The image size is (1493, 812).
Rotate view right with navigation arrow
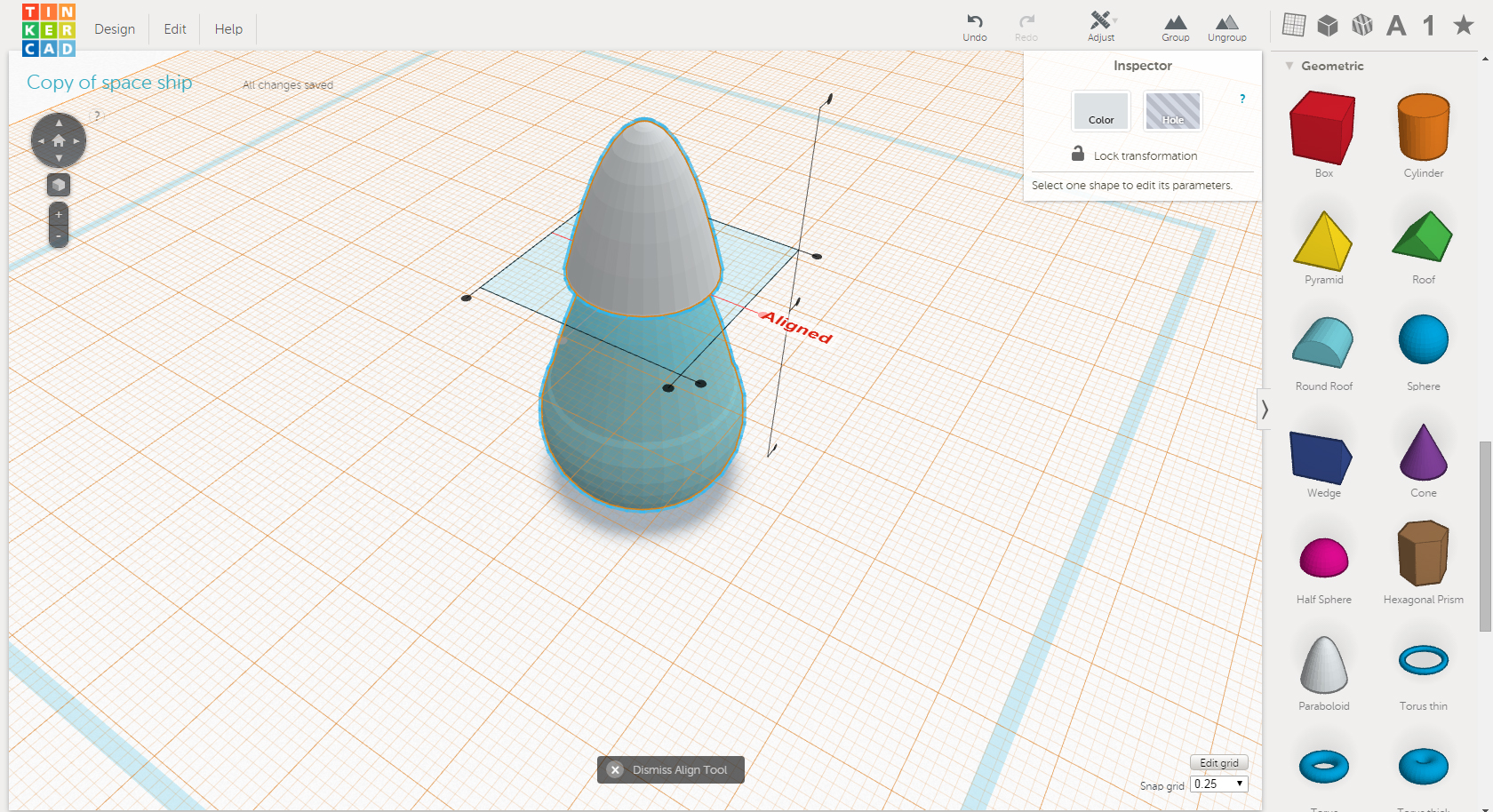tap(76, 141)
